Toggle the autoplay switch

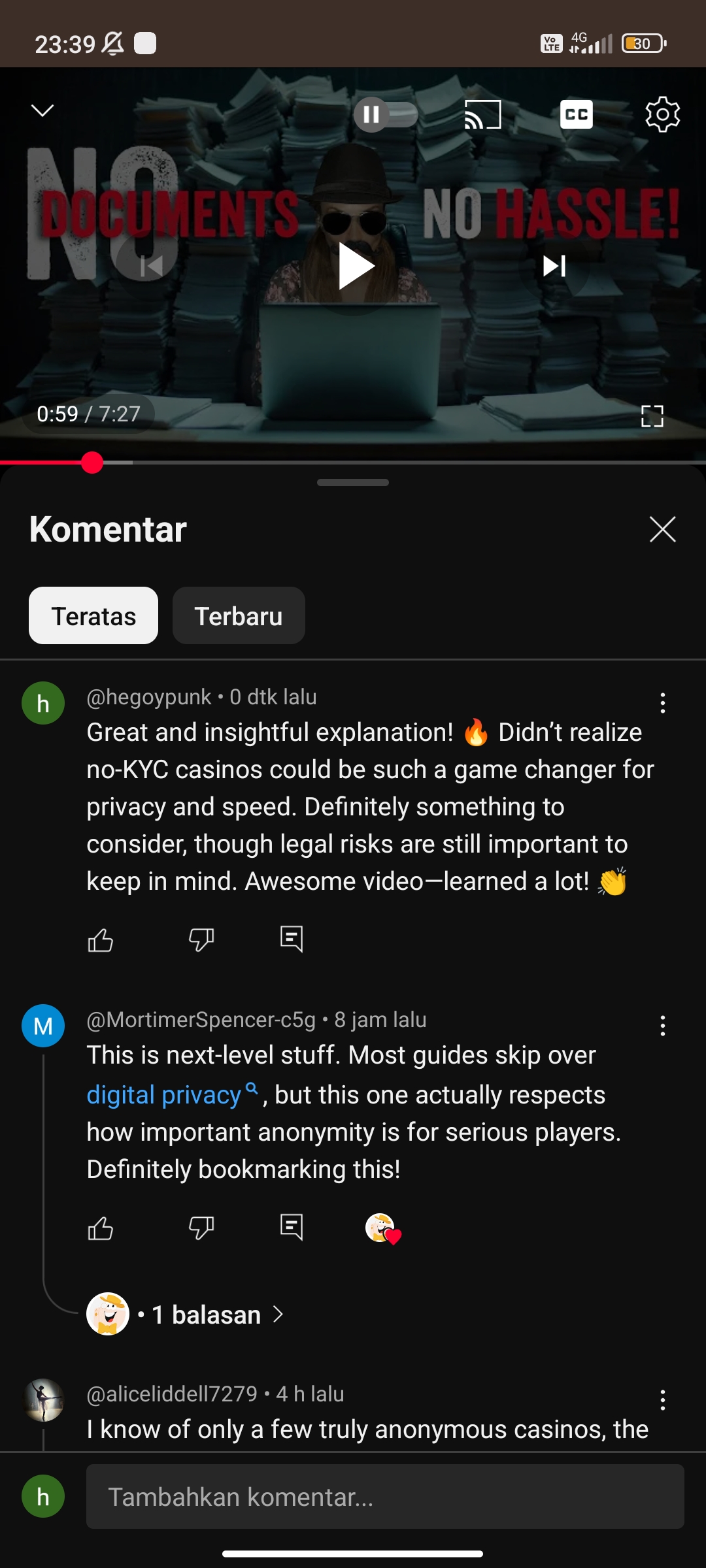[x=386, y=114]
